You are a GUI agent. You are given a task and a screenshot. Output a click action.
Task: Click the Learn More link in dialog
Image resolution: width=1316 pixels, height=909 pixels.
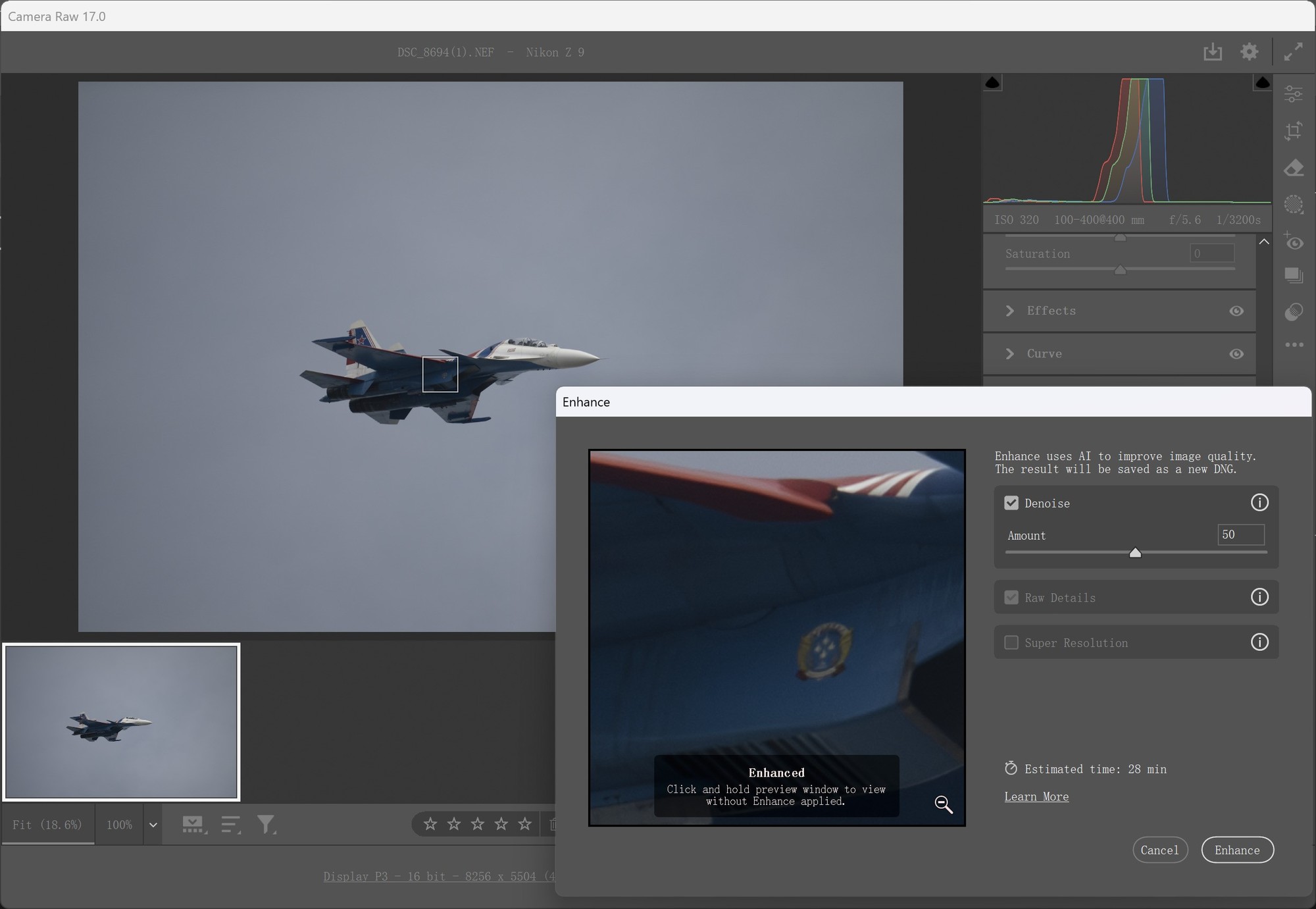pos(1036,796)
